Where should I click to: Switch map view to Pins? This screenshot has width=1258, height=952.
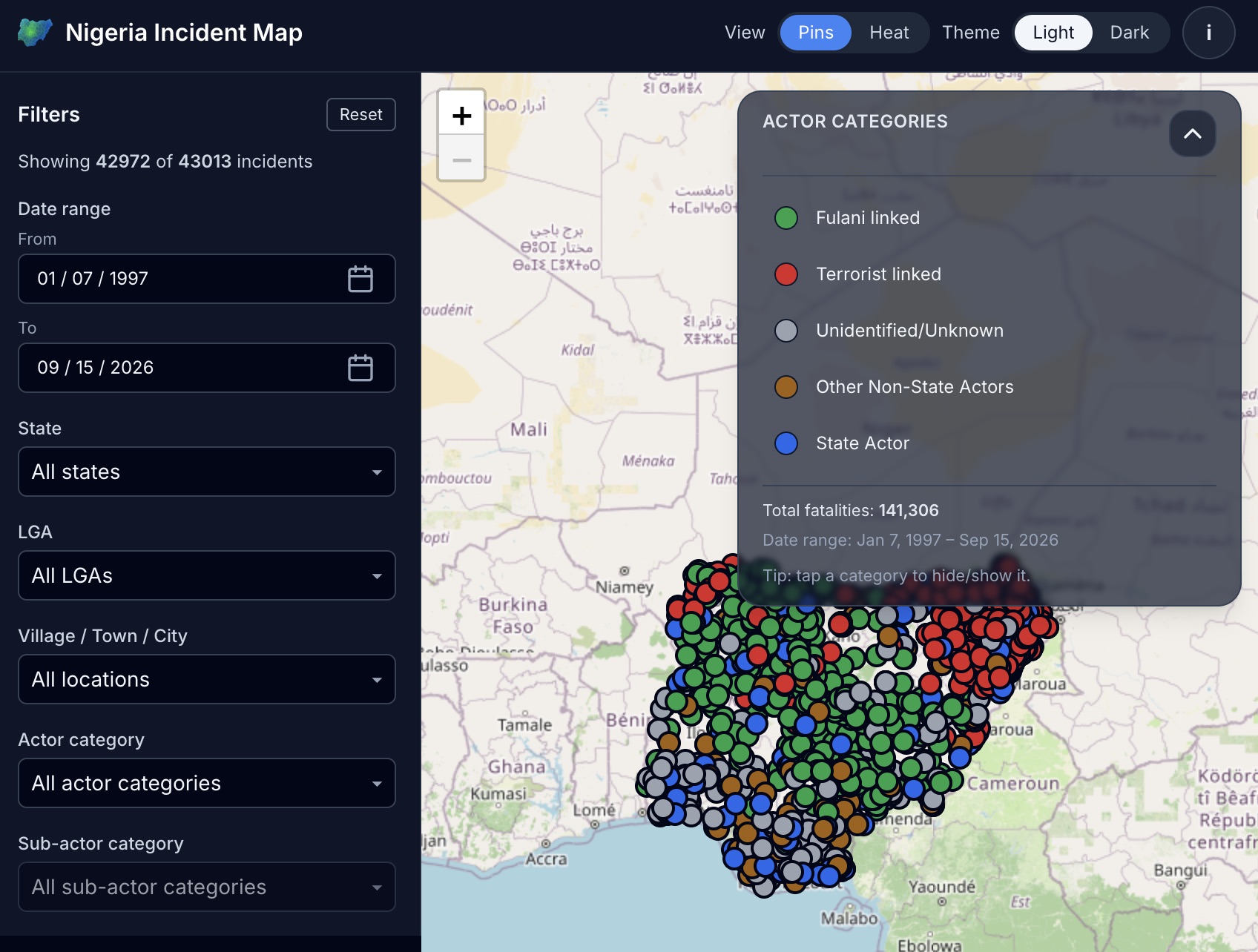pos(815,33)
